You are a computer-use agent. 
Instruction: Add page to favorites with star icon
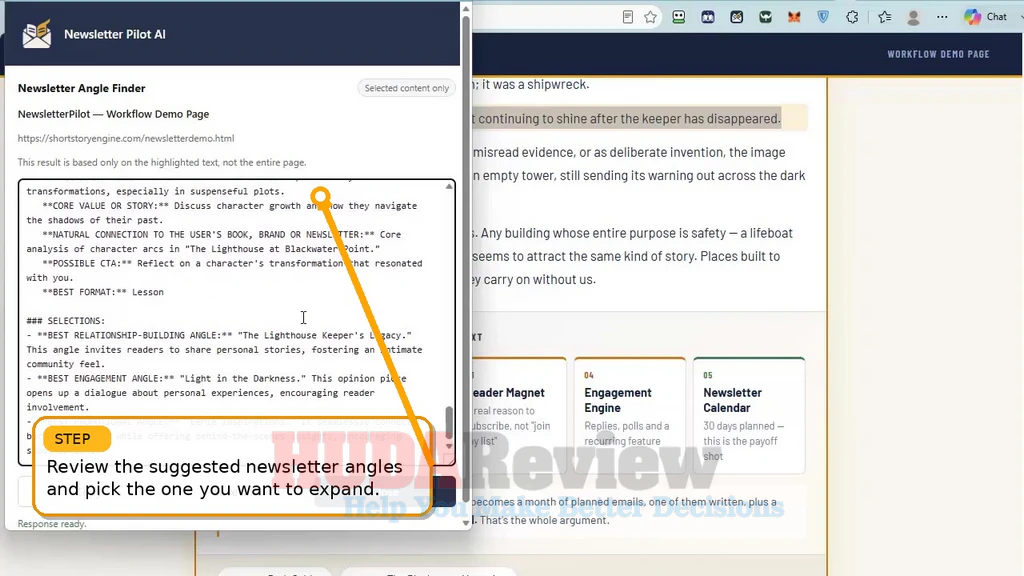pos(650,17)
